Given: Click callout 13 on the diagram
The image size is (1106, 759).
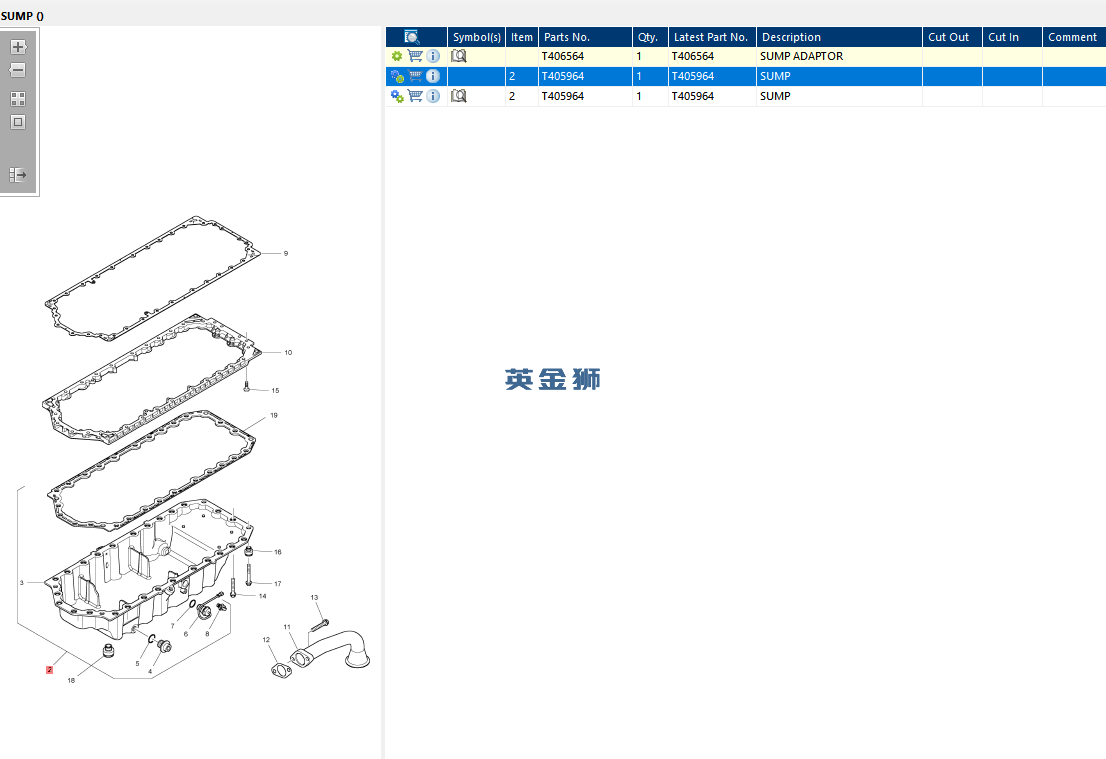Looking at the screenshot, I should tap(314, 597).
